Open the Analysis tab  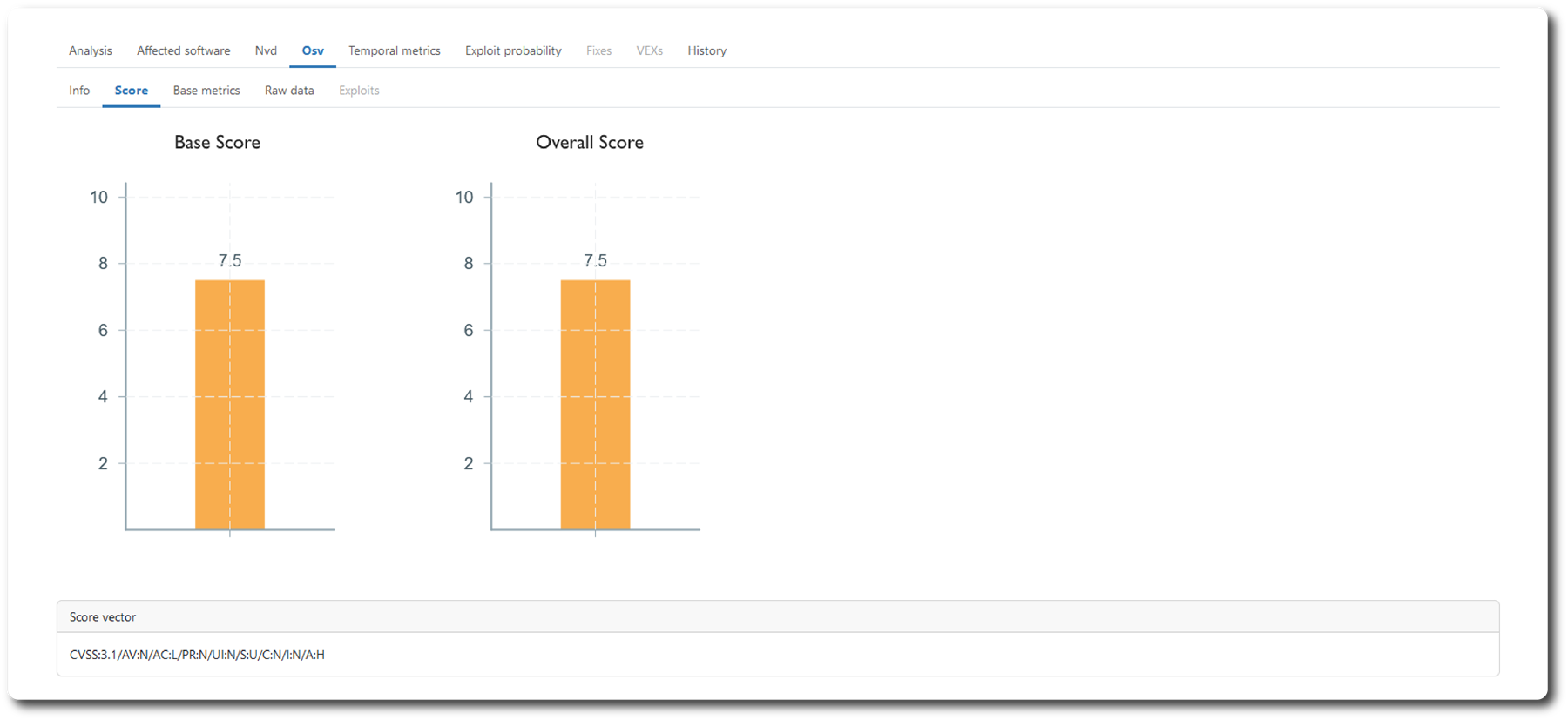coord(91,50)
